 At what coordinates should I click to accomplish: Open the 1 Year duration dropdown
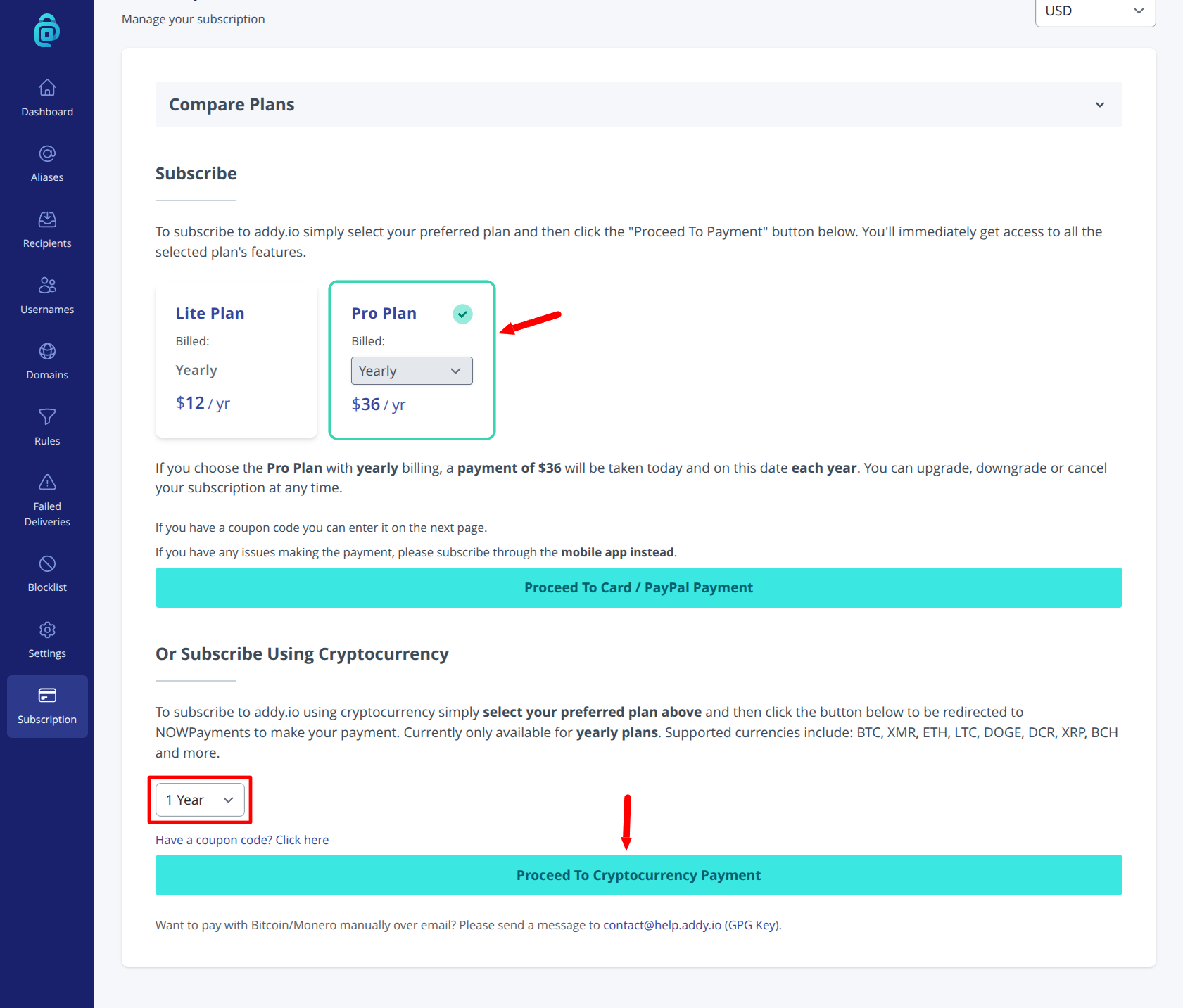pyautogui.click(x=200, y=800)
